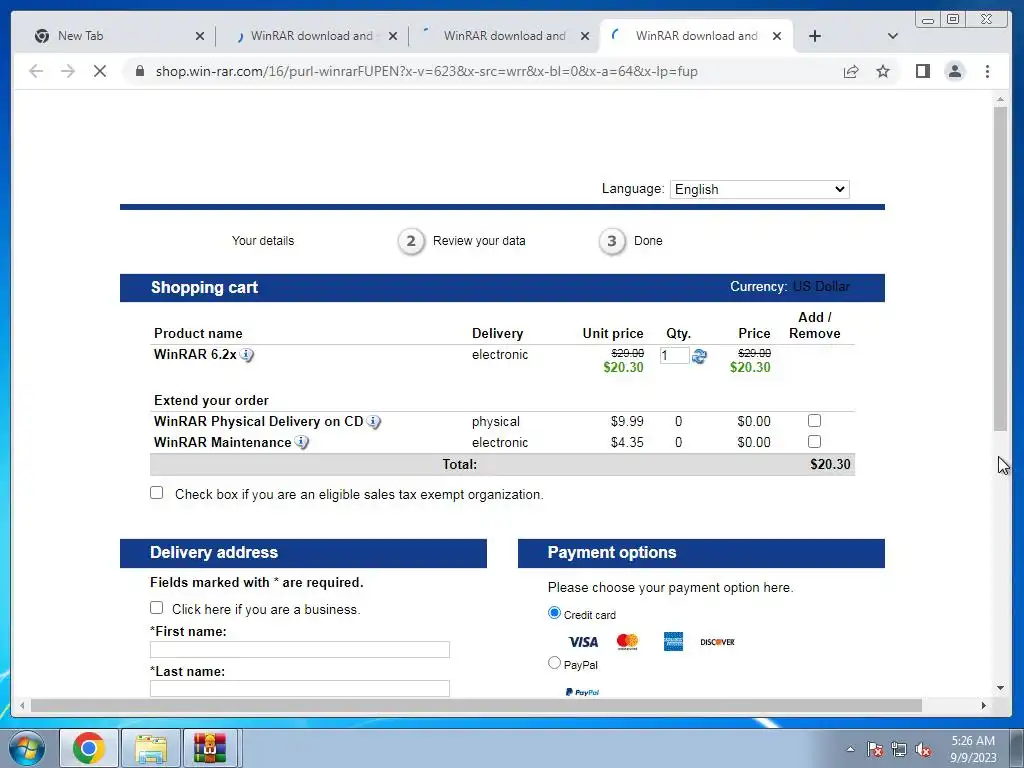Click the vertical scrollbar thumb
1024x768 pixels.
1000,268
